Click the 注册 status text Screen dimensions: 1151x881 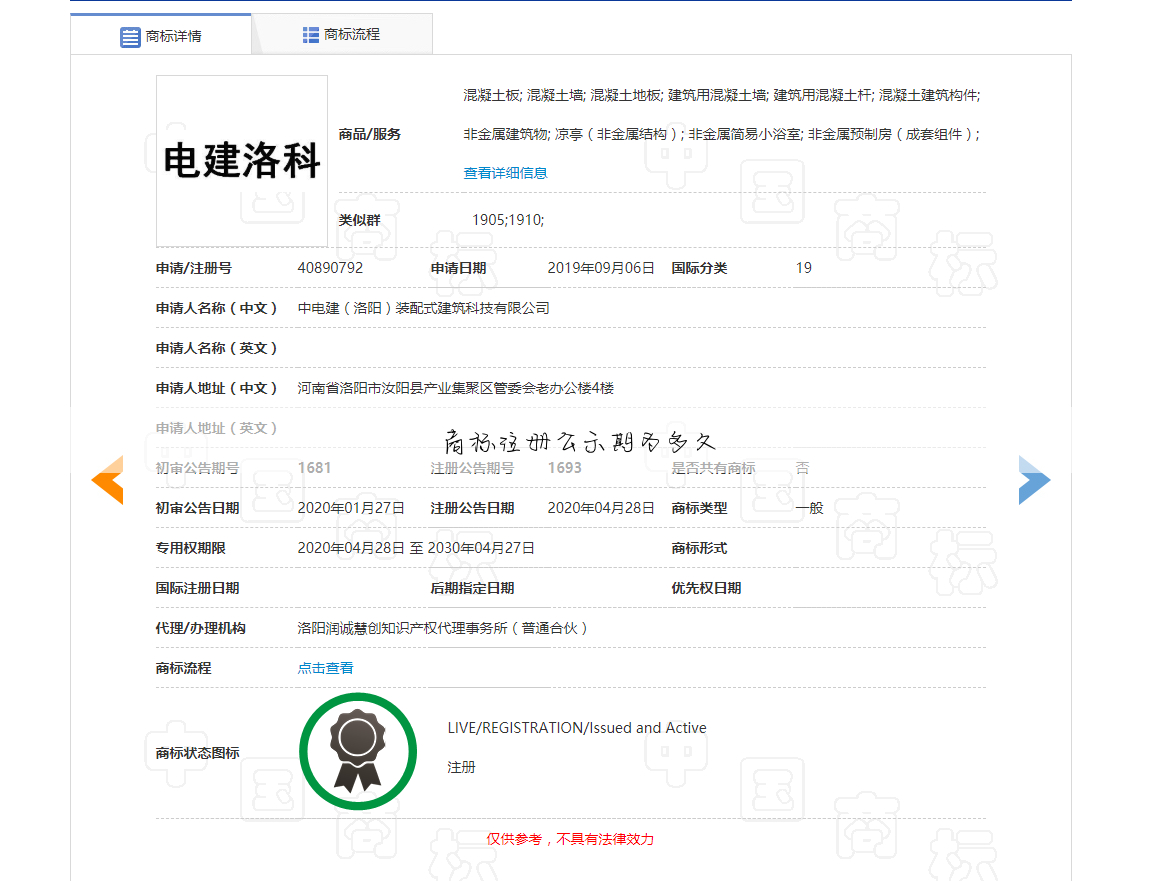pyautogui.click(x=461, y=767)
